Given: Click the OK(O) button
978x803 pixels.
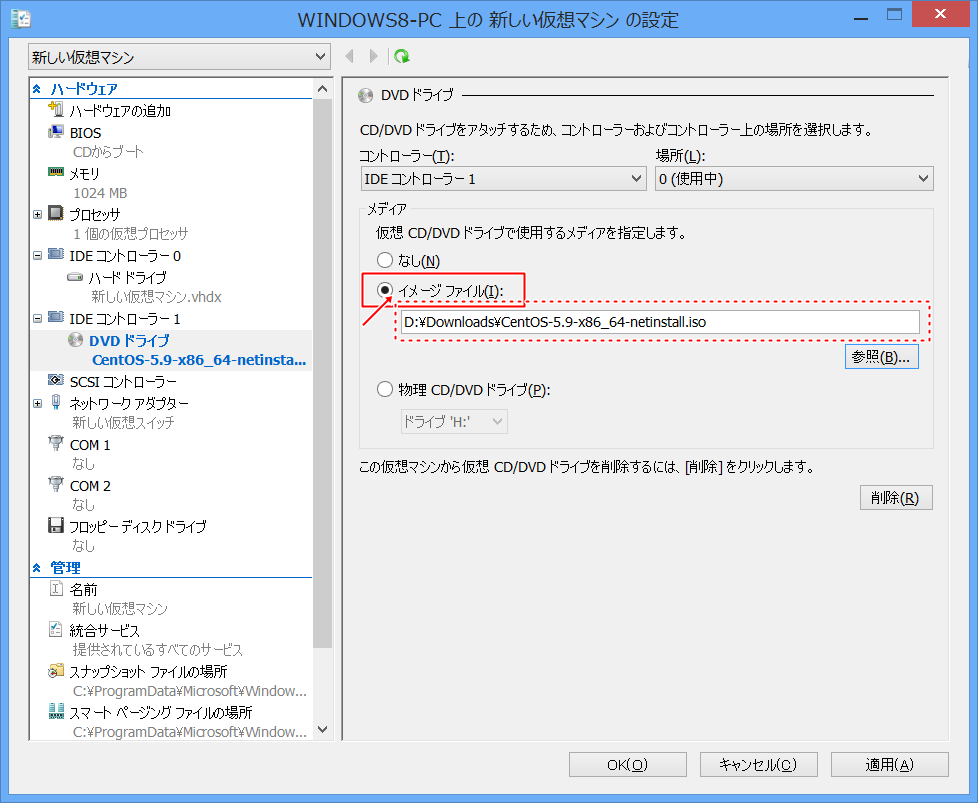Looking at the screenshot, I should (x=627, y=764).
